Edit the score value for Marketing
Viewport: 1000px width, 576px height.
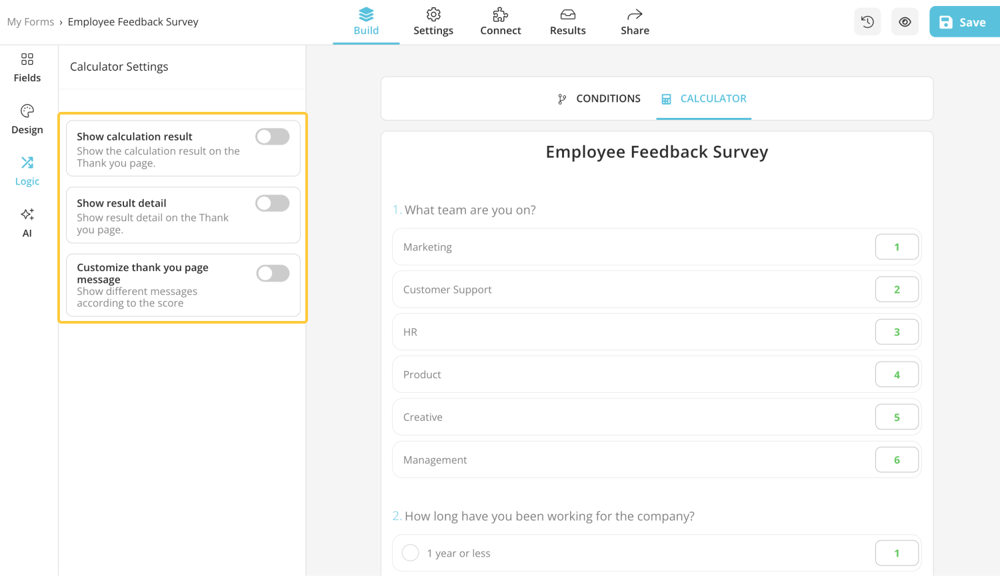895,246
